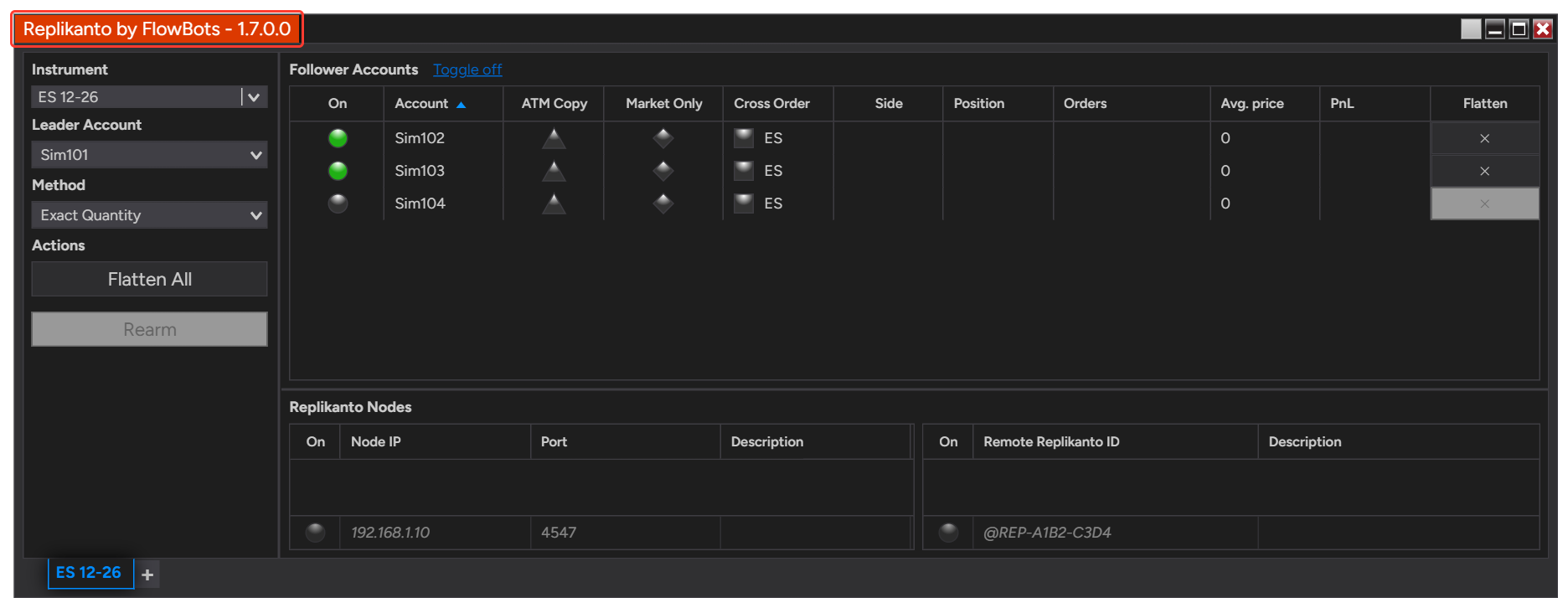Screen dimensions: 1568x608
Task: Toggle Market Only diamond for Sim104
Action: pyautogui.click(x=663, y=204)
